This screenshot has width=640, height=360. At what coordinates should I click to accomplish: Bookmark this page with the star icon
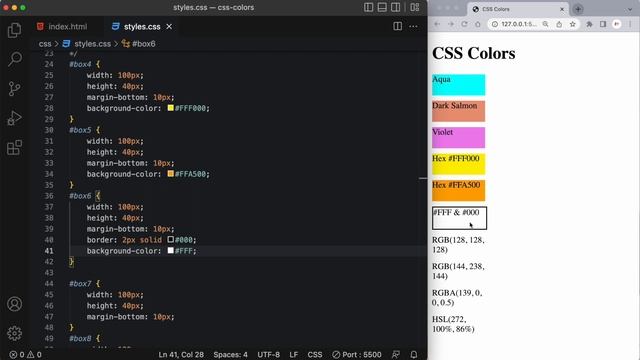pyautogui.click(x=573, y=24)
